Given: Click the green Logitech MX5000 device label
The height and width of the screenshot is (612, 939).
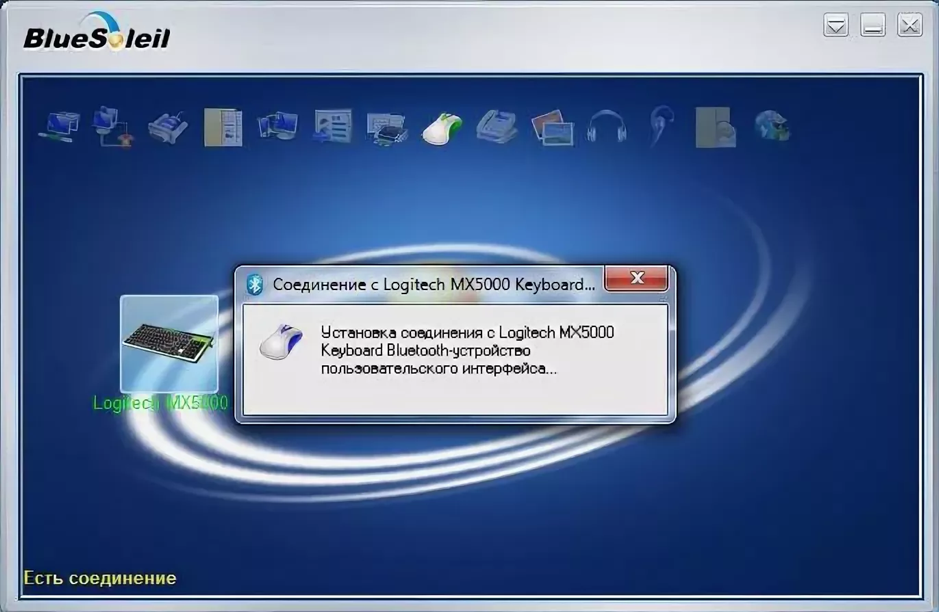Looking at the screenshot, I should point(160,403).
